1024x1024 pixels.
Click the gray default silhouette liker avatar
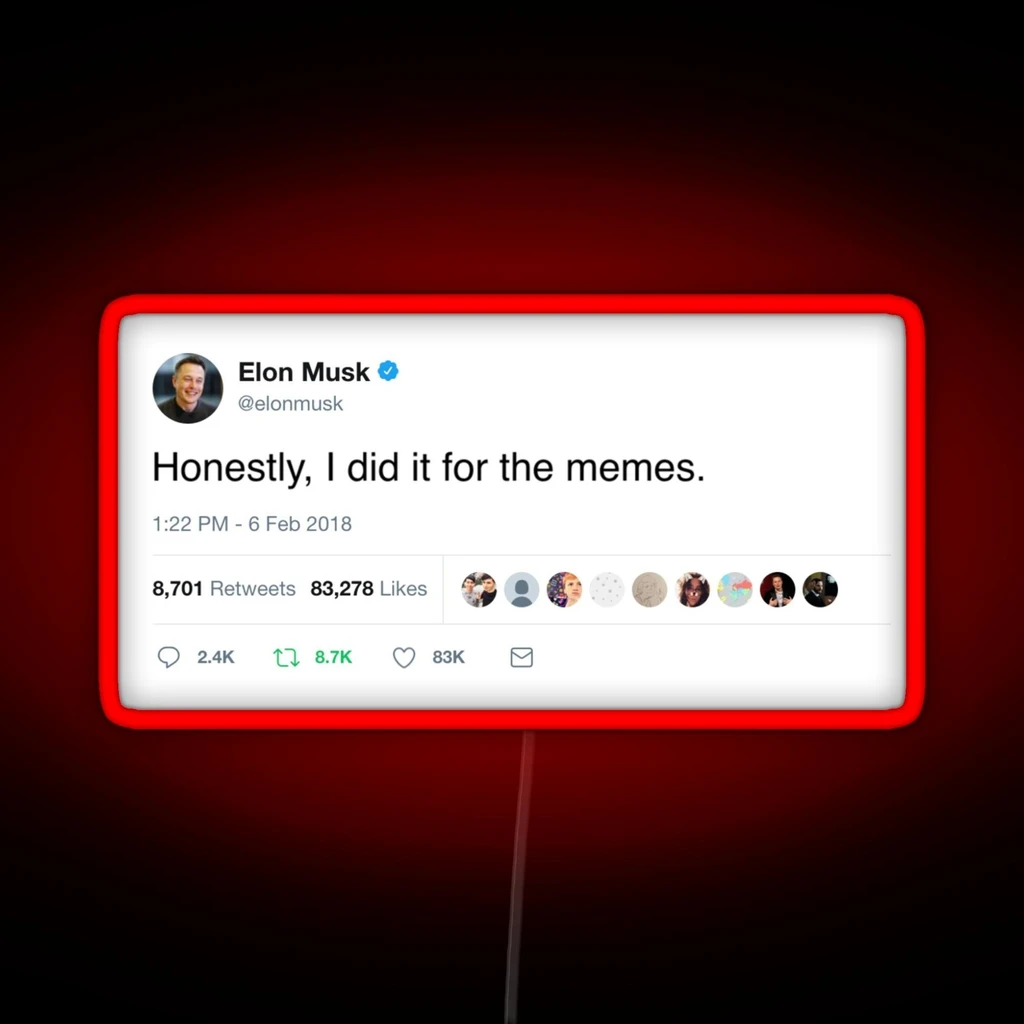(x=521, y=589)
